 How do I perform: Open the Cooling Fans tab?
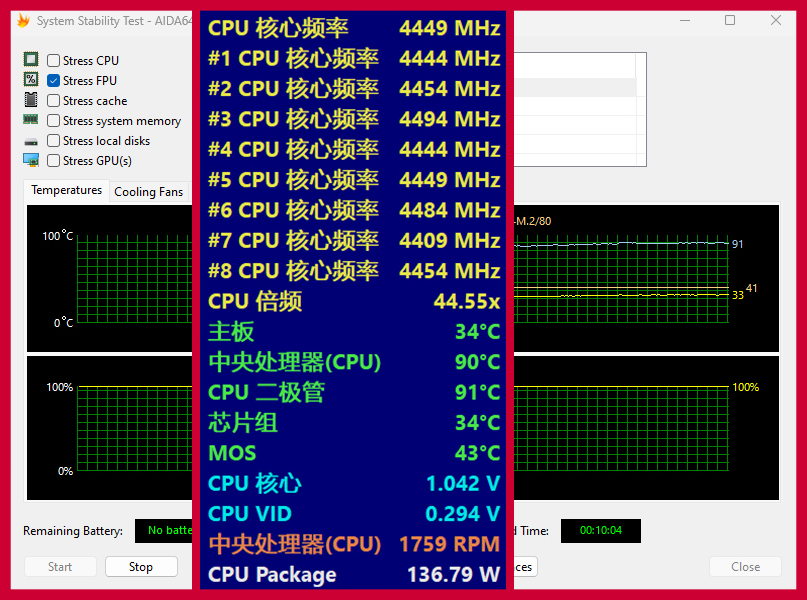149,192
